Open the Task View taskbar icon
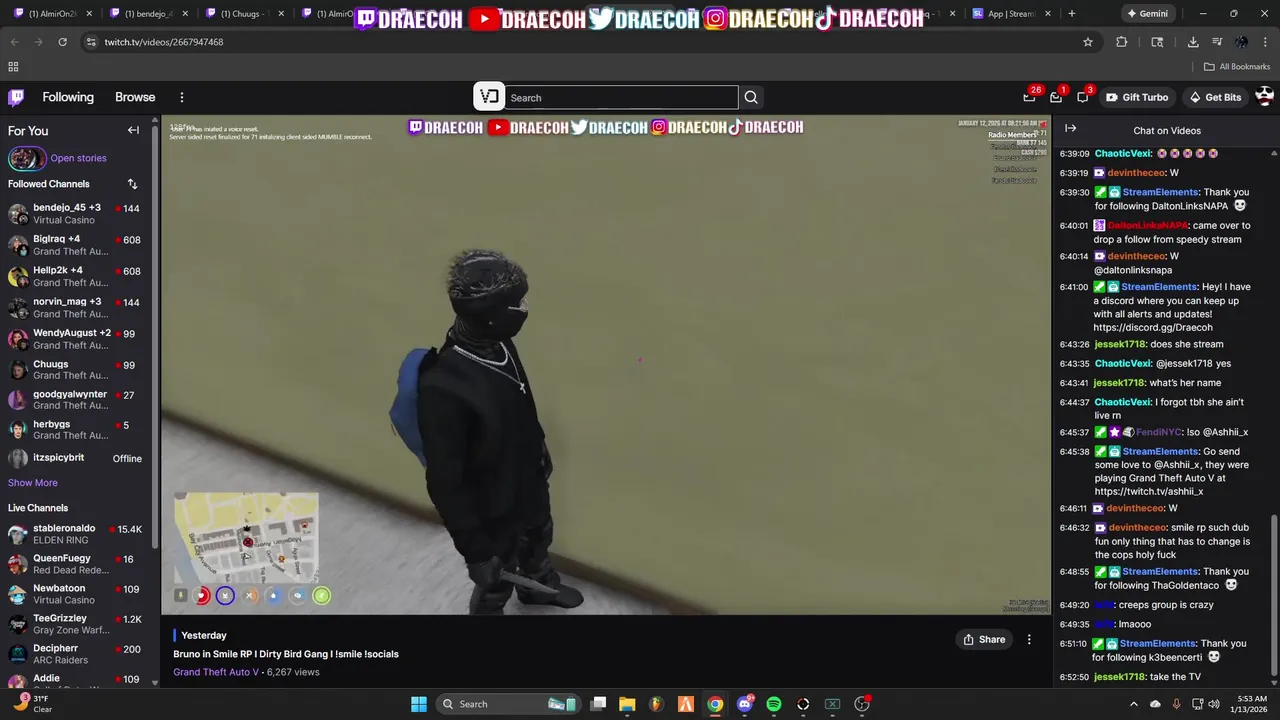The height and width of the screenshot is (720, 1280). point(598,704)
